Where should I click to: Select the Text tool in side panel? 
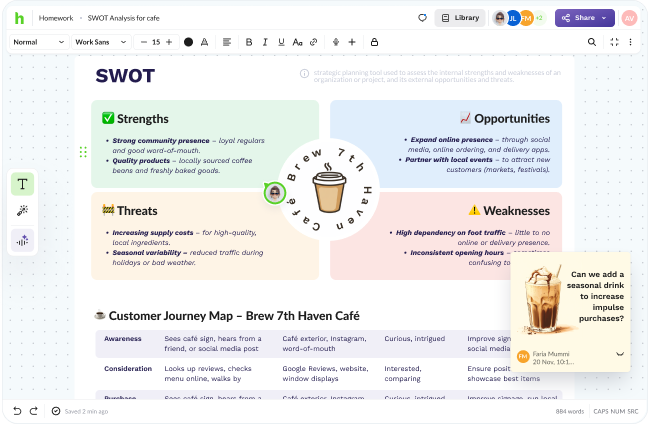22,184
